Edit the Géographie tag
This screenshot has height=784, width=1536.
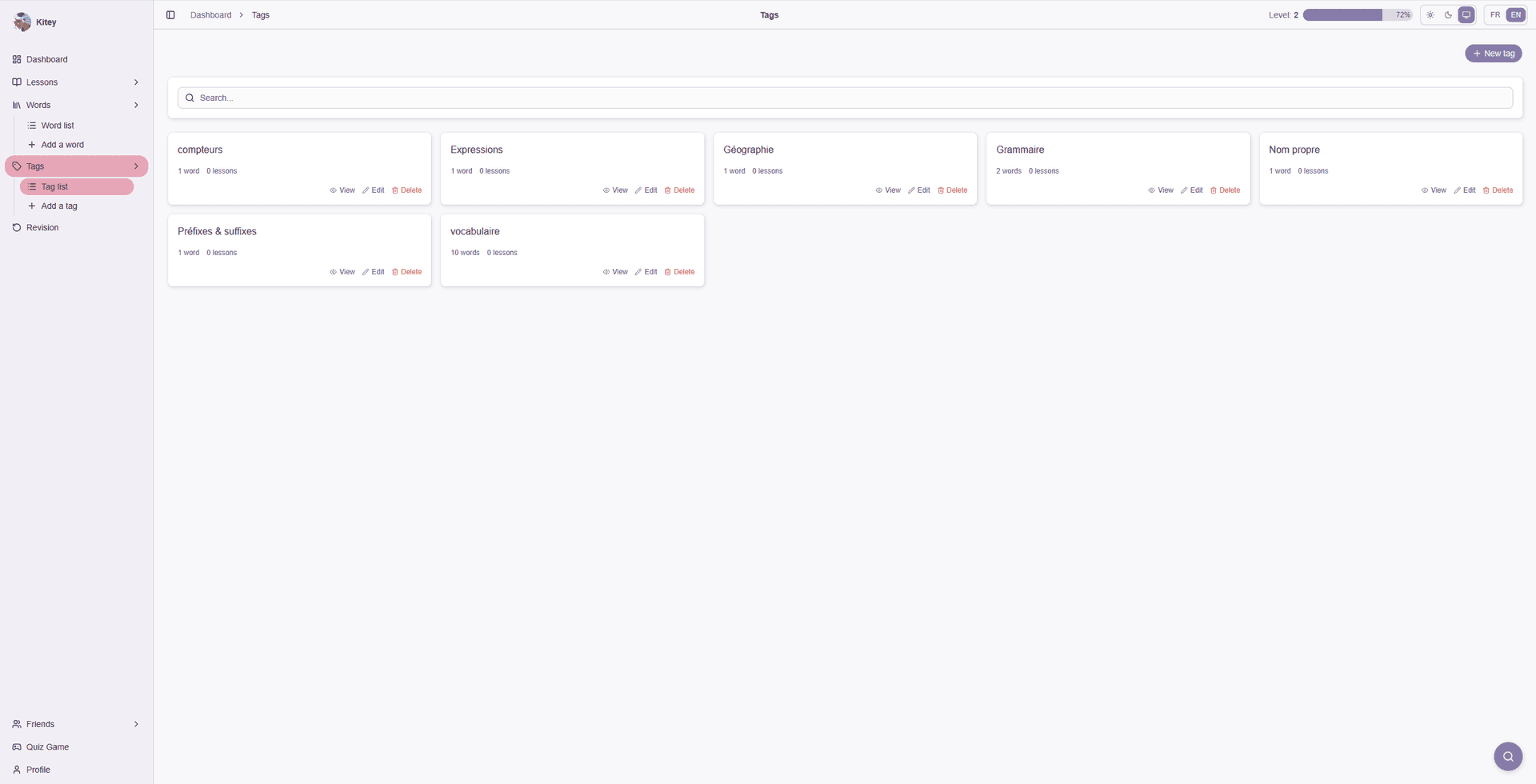tap(919, 190)
